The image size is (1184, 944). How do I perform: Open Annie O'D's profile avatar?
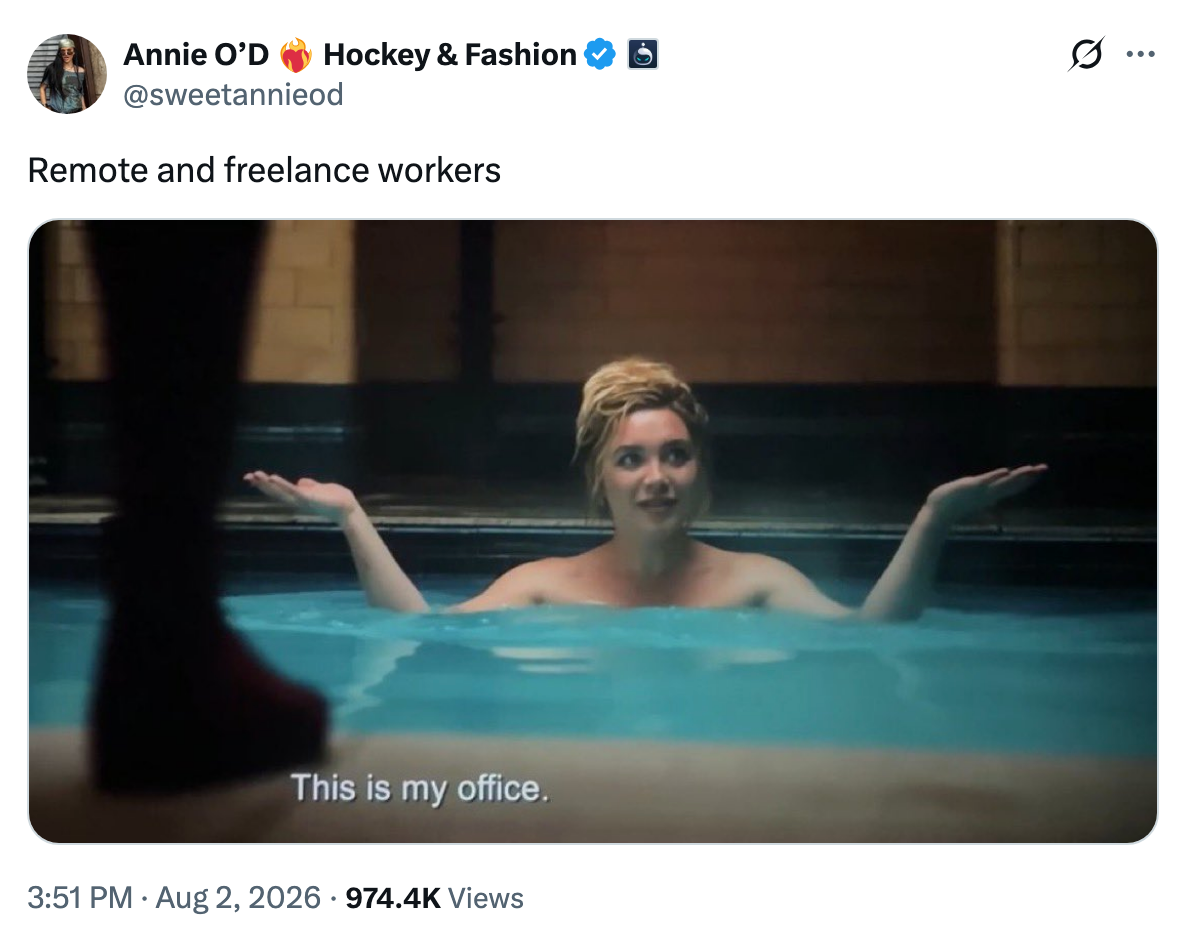pos(66,74)
